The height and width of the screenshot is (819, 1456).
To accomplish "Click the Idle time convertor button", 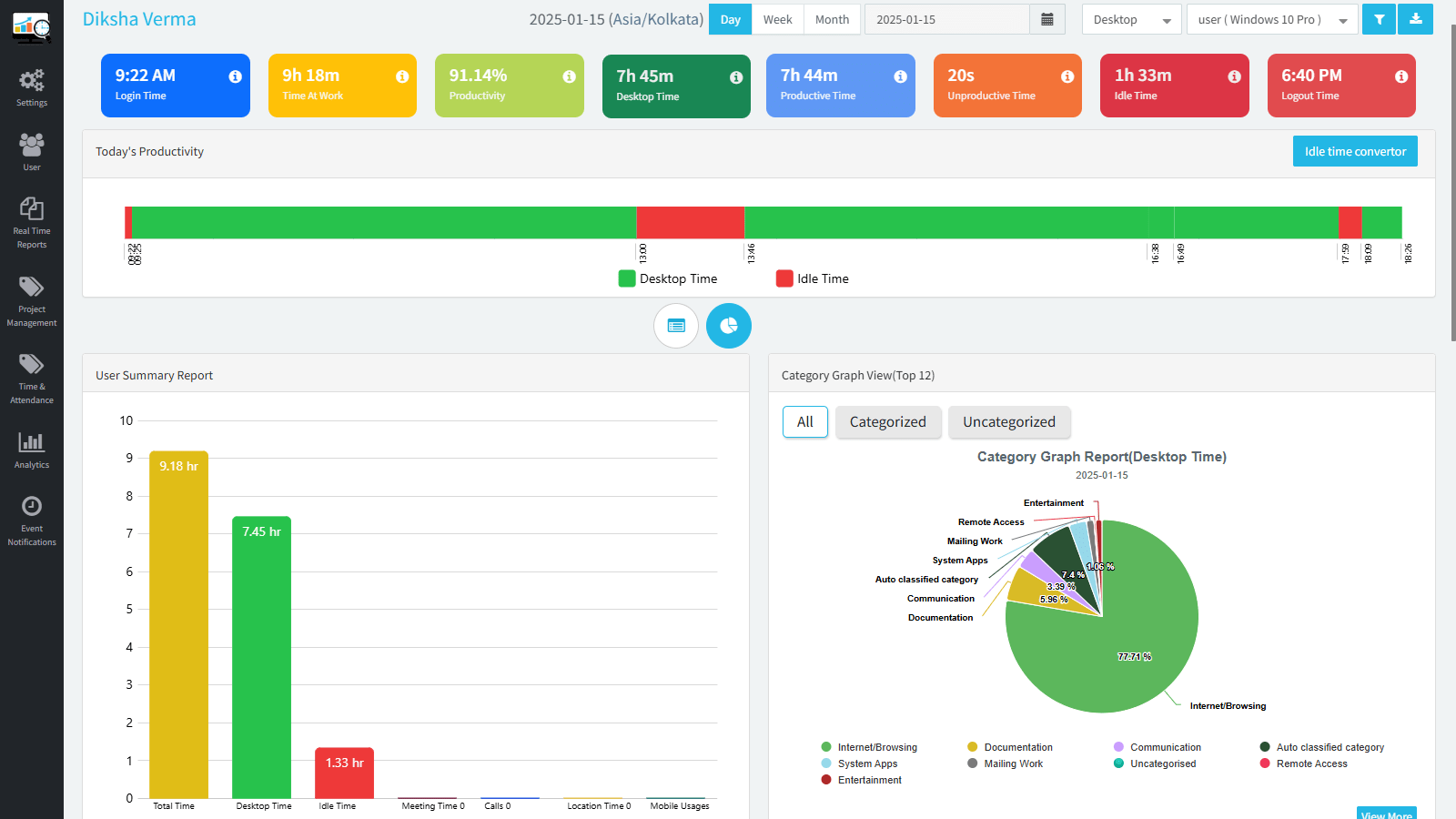I will tap(1355, 151).
